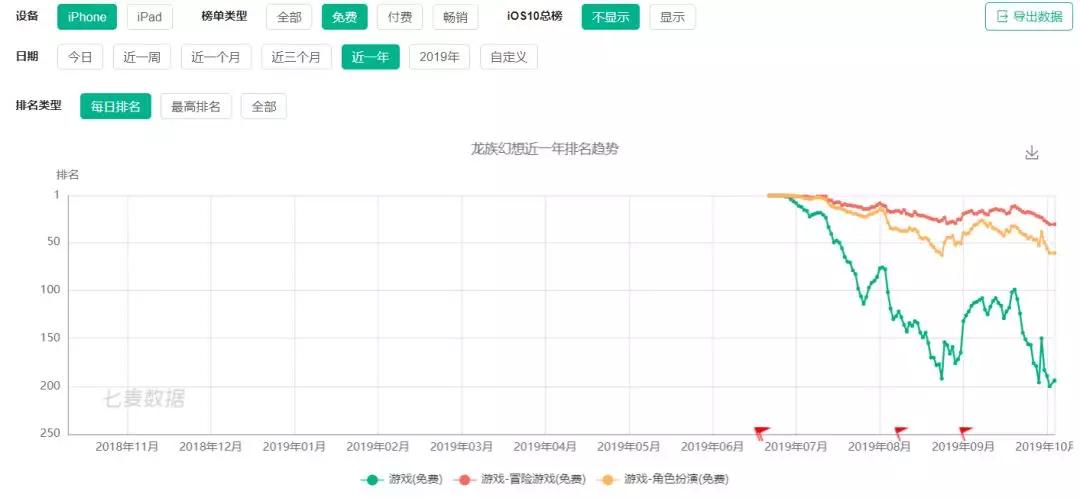
Task: Switch ranking type to 最高排名
Action: click(196, 107)
